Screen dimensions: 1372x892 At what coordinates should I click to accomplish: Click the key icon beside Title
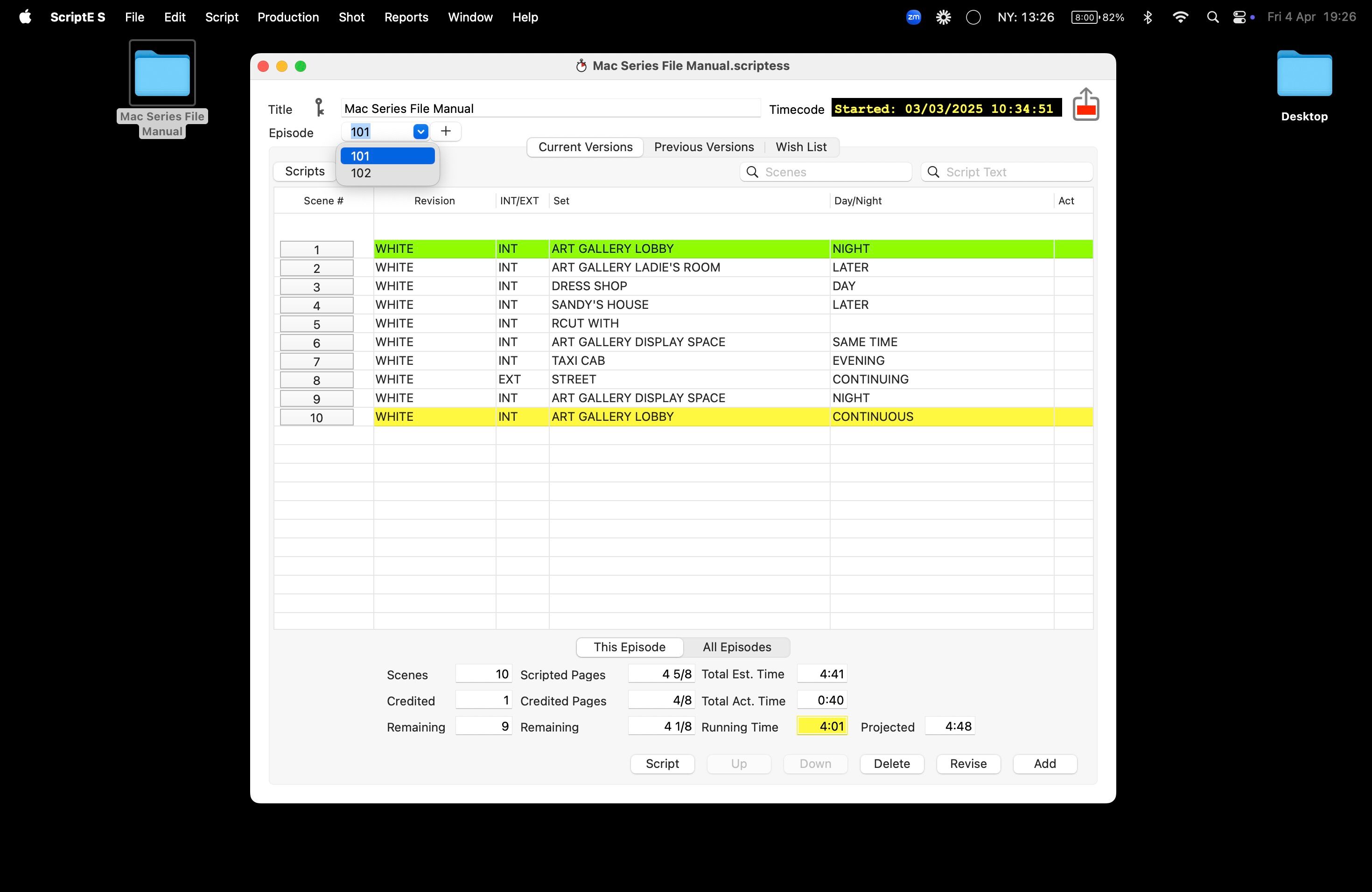tap(319, 108)
